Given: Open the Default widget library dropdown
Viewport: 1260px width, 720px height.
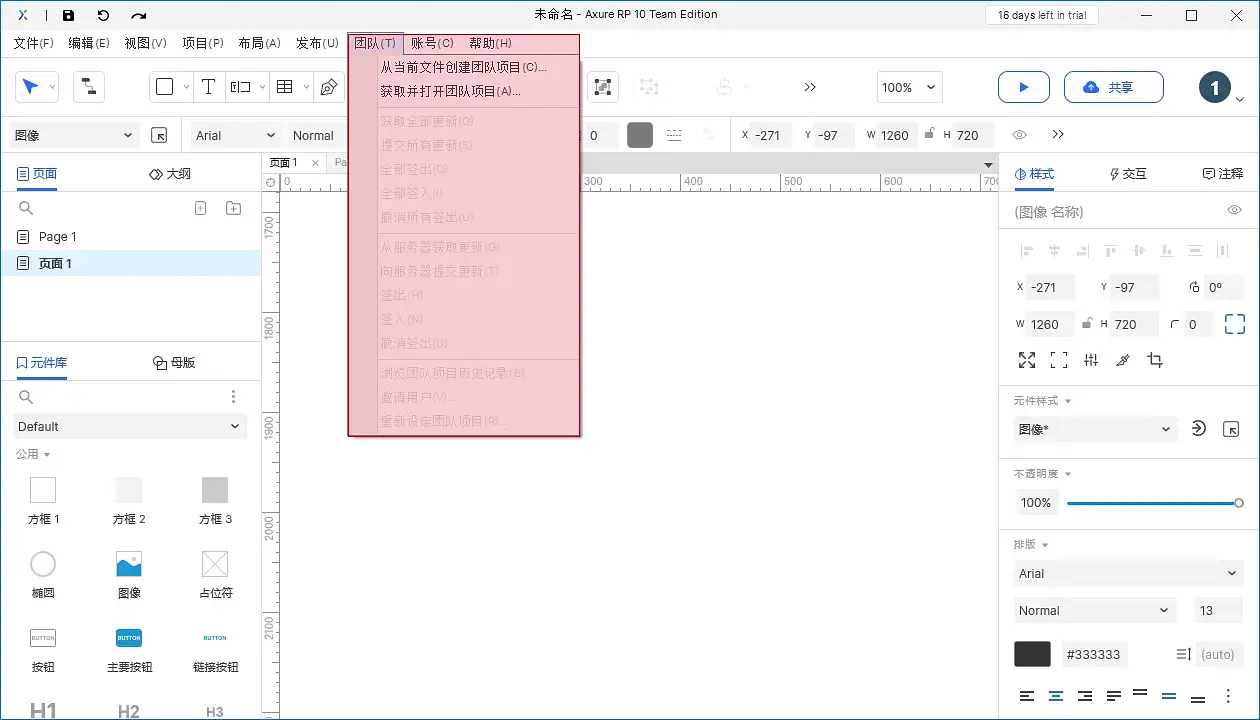Looking at the screenshot, I should pos(129,426).
